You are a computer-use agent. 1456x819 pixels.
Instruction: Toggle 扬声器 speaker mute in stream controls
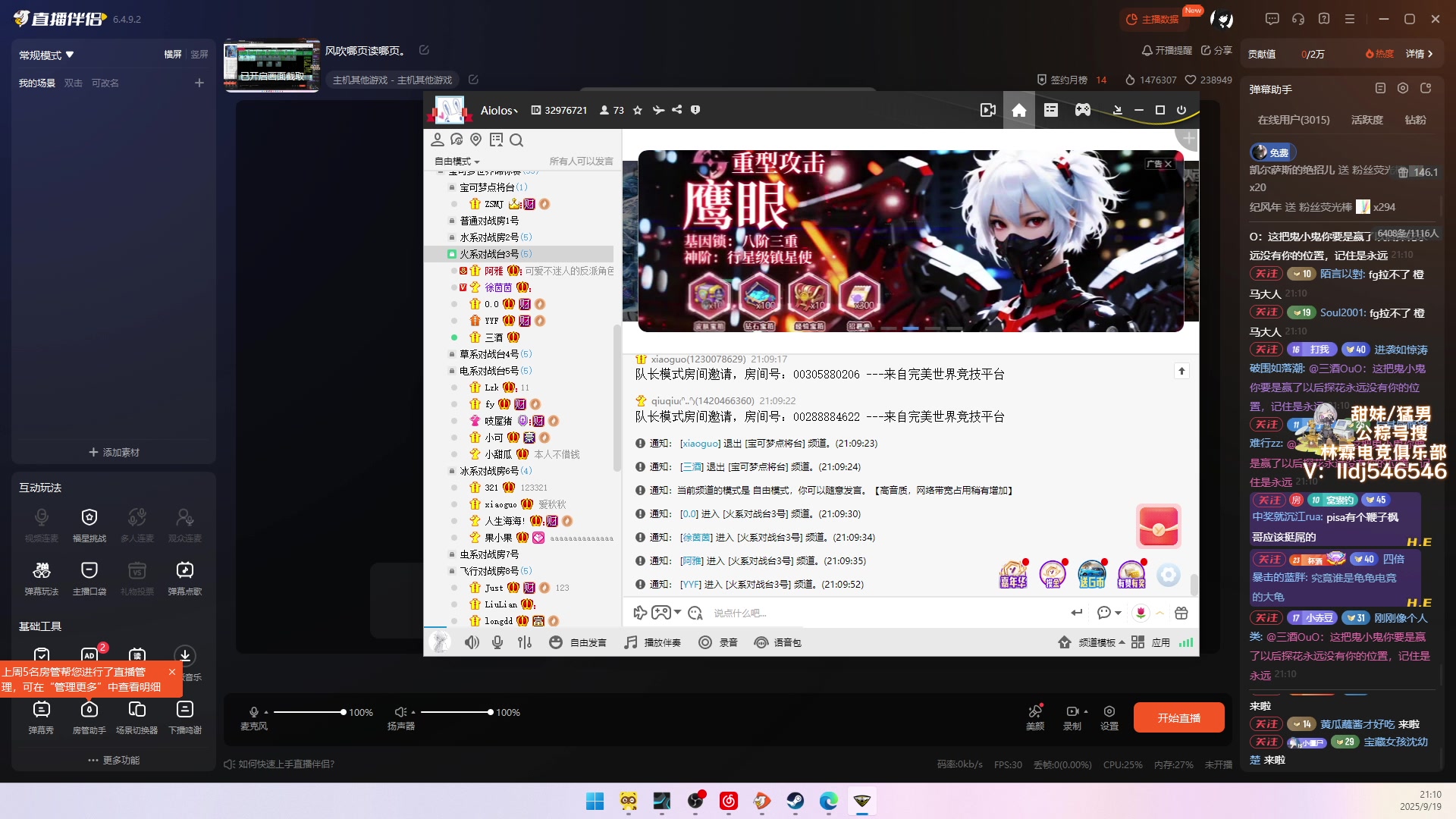point(400,712)
